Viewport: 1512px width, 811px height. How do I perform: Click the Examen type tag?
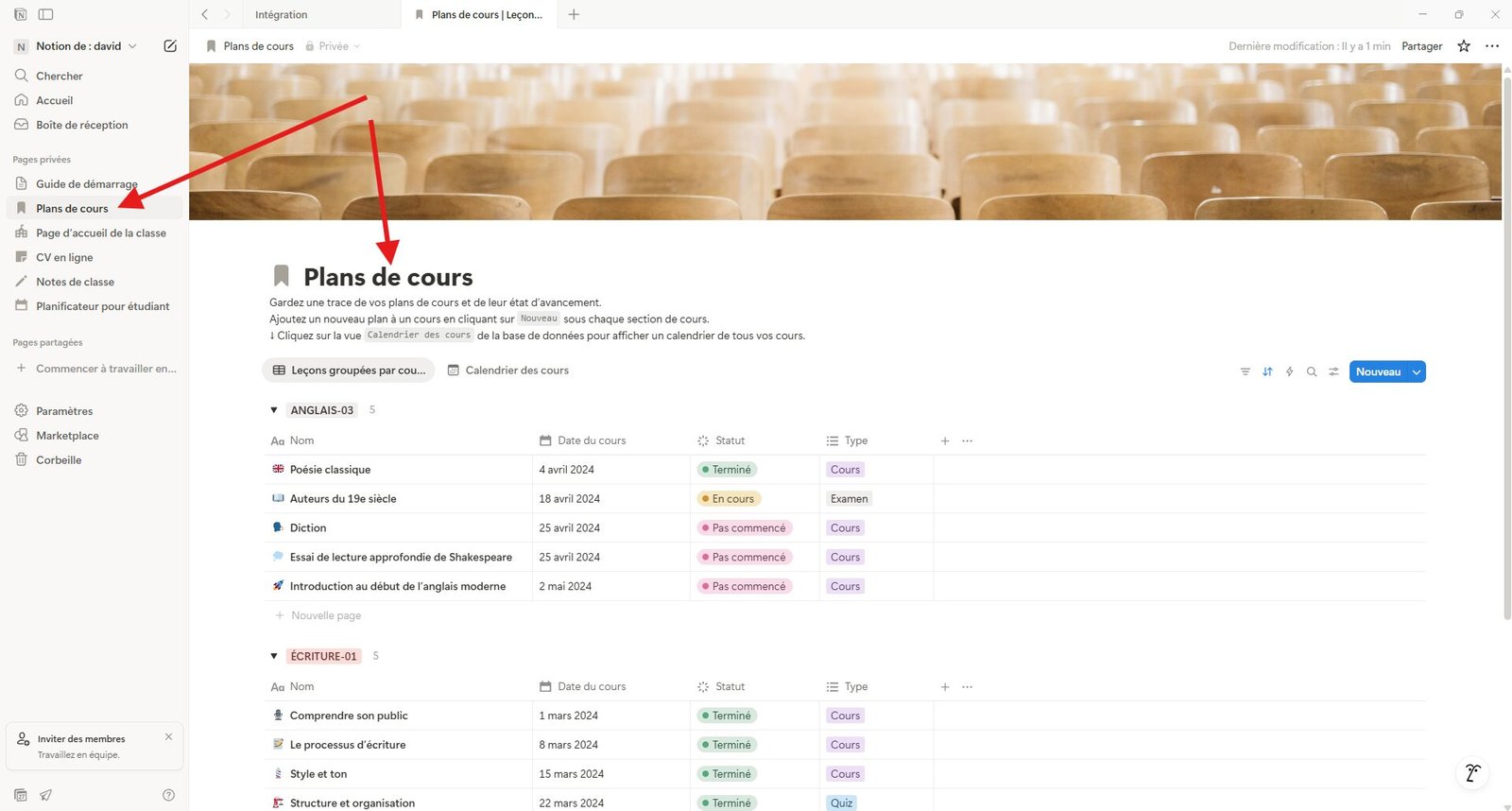849,499
